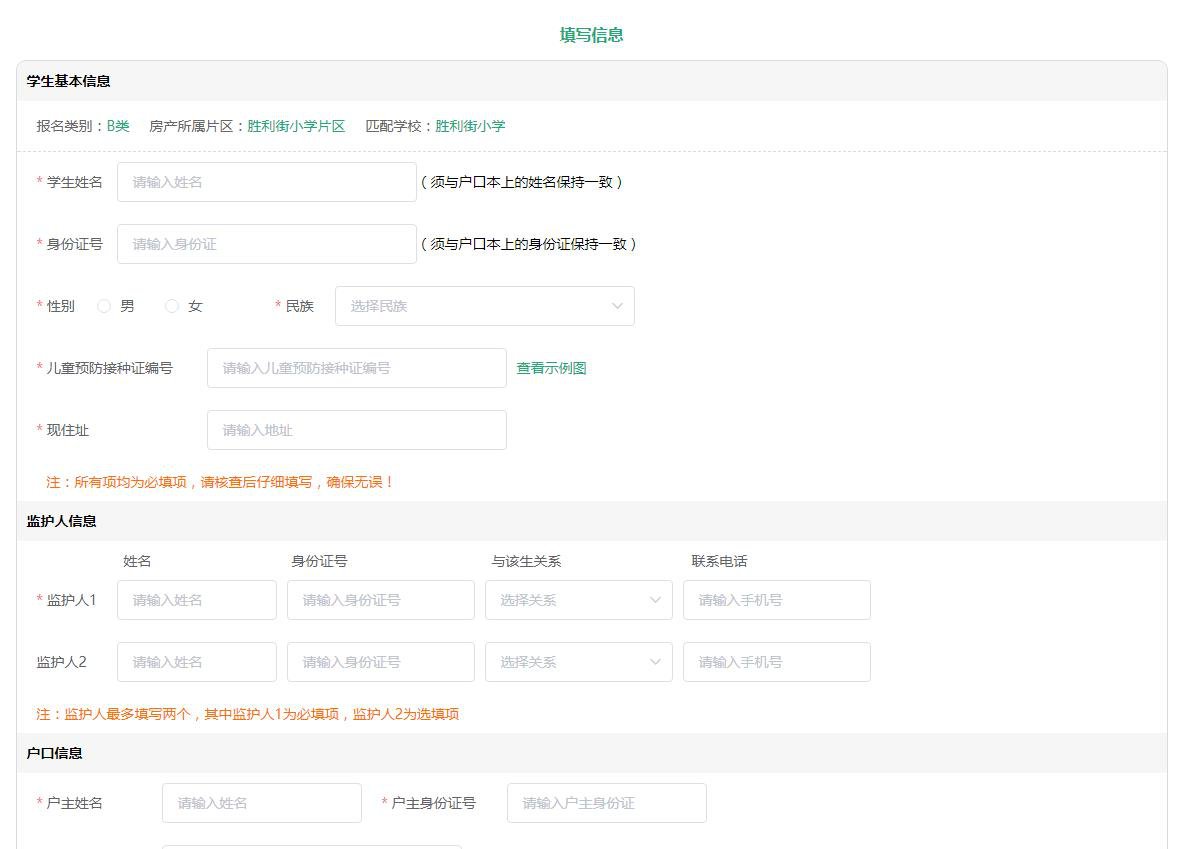Select the 女 radio button
Viewport: 1188px width, 849px height.
point(172,306)
